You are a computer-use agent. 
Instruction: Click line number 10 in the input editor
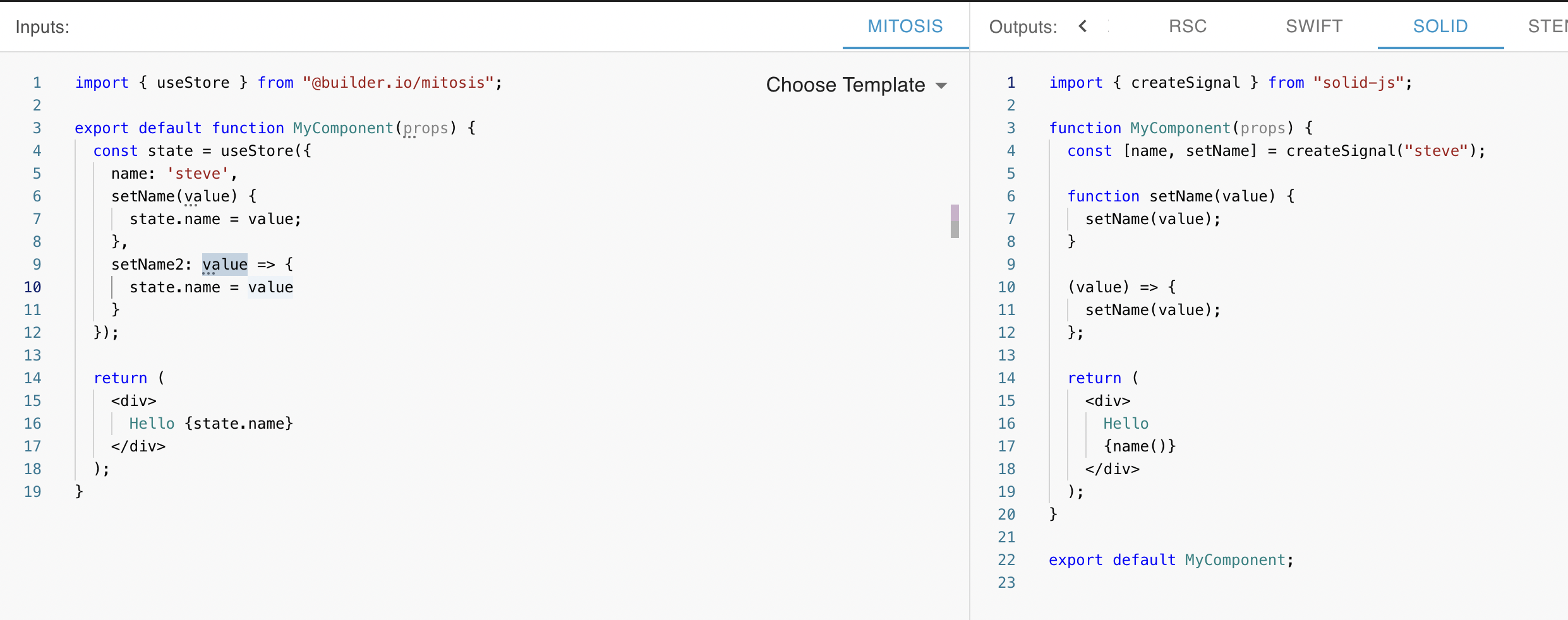[x=33, y=287]
